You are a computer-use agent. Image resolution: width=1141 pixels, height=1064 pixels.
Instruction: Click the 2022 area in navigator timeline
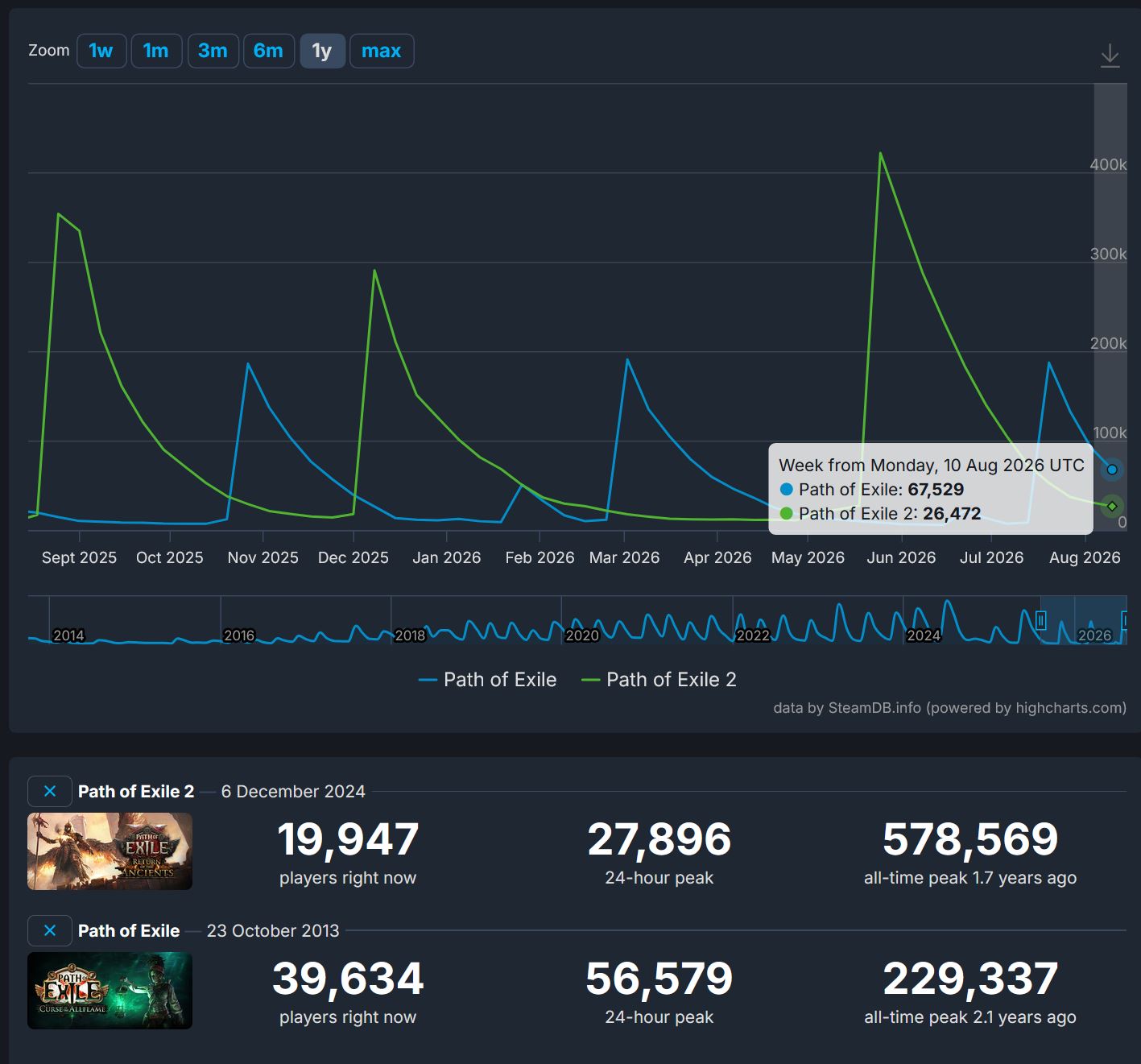tap(753, 636)
